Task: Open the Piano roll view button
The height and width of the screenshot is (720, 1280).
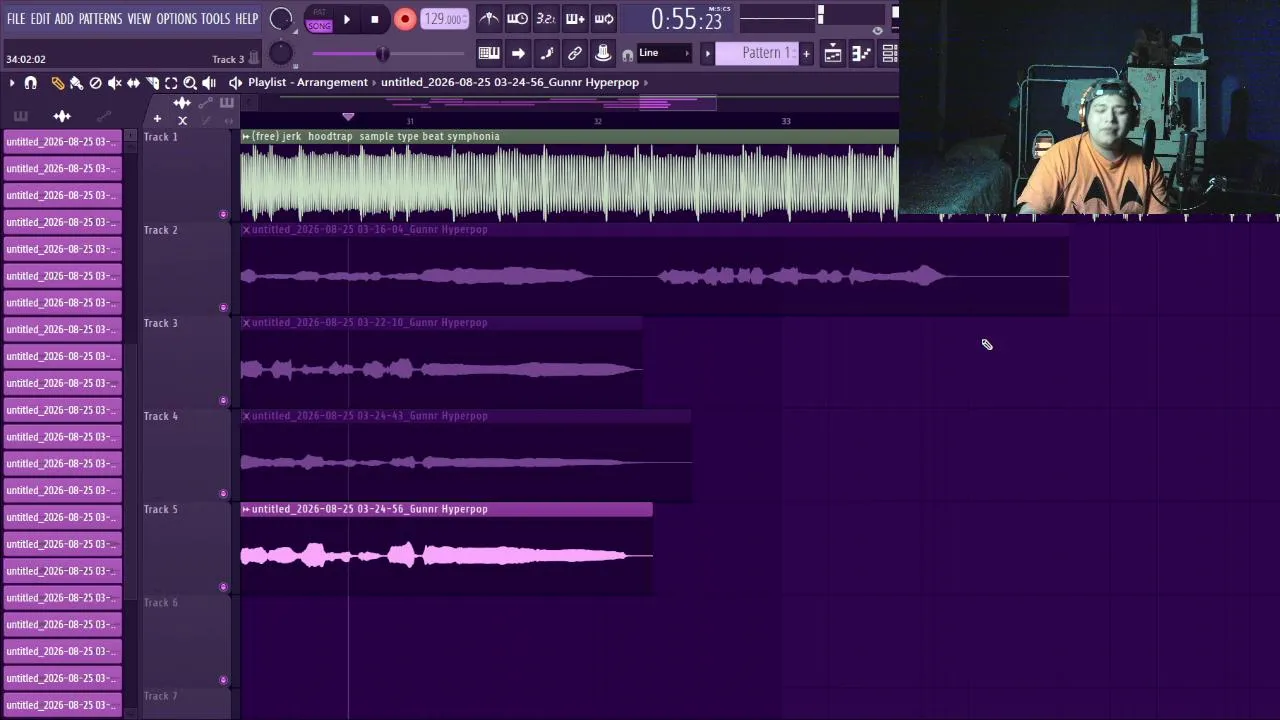Action: click(x=861, y=54)
